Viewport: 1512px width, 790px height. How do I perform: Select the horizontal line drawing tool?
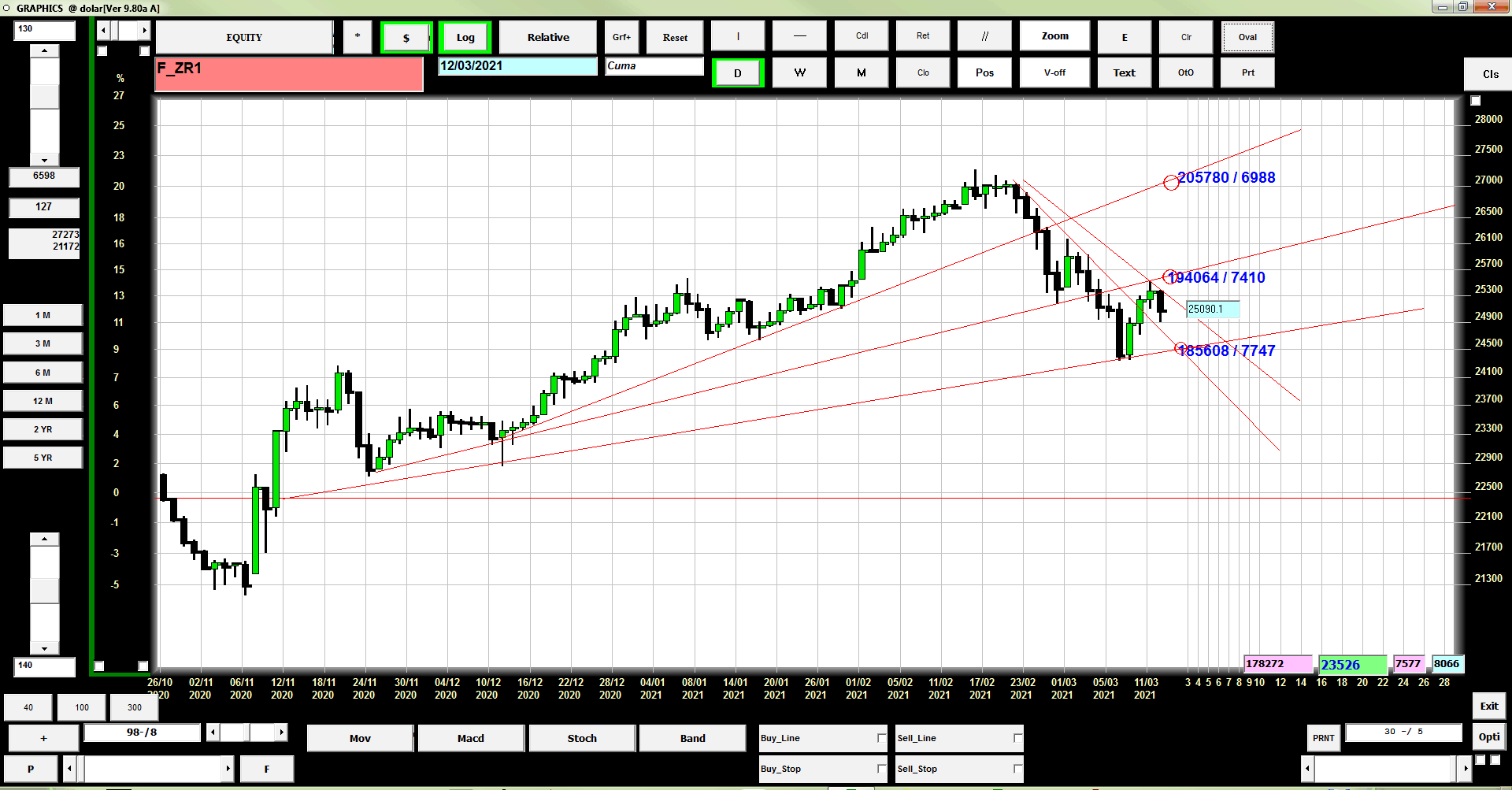[x=799, y=36]
